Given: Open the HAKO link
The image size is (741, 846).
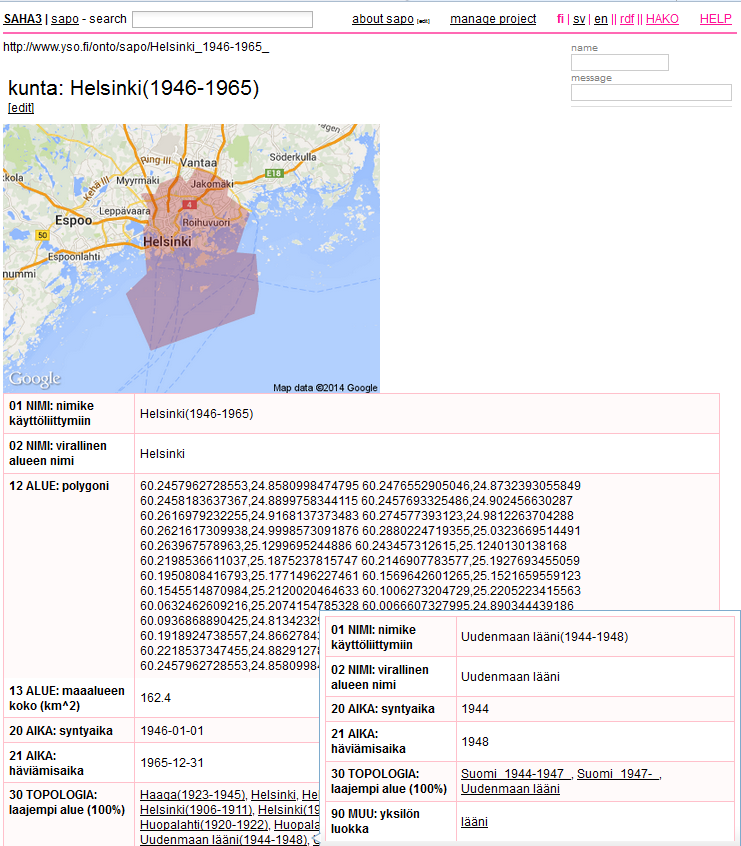Looking at the screenshot, I should click(662, 19).
